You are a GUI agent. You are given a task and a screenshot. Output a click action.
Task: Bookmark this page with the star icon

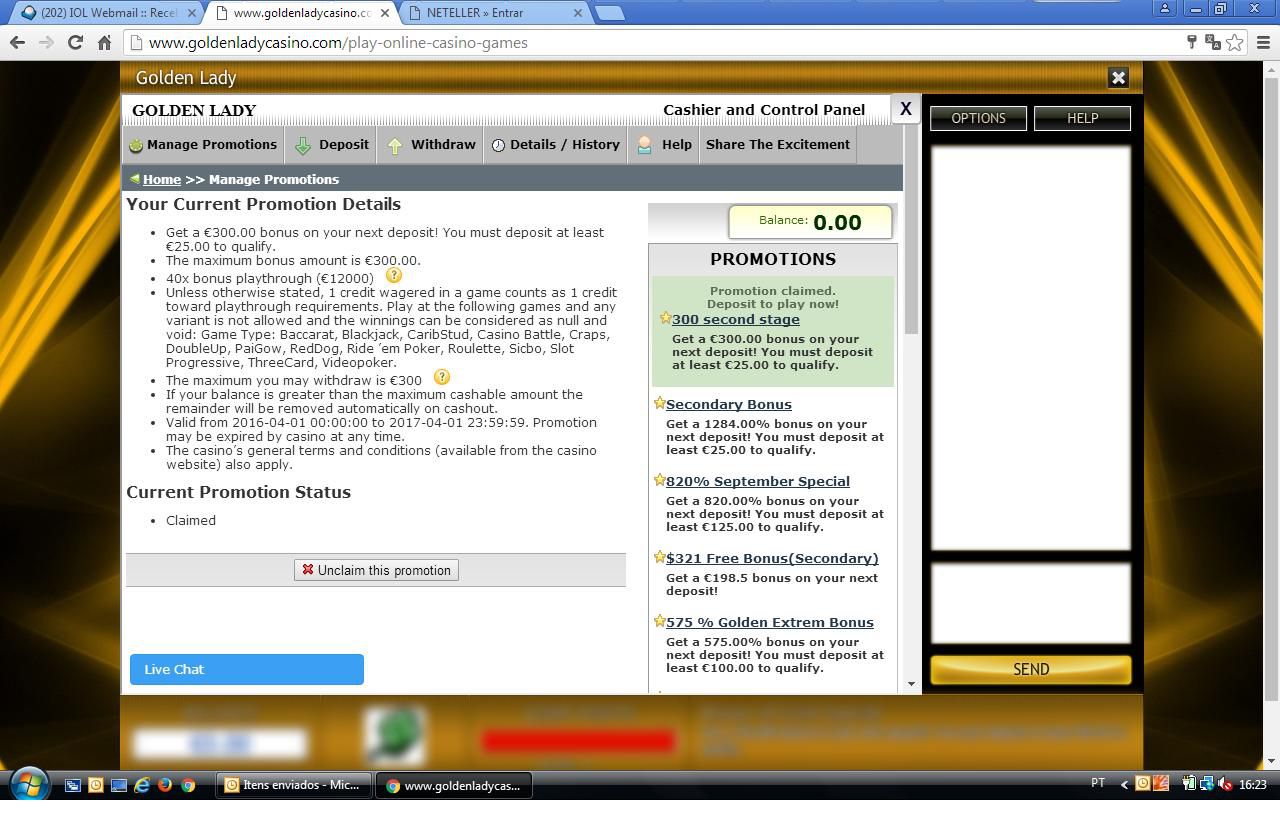[x=1235, y=42]
